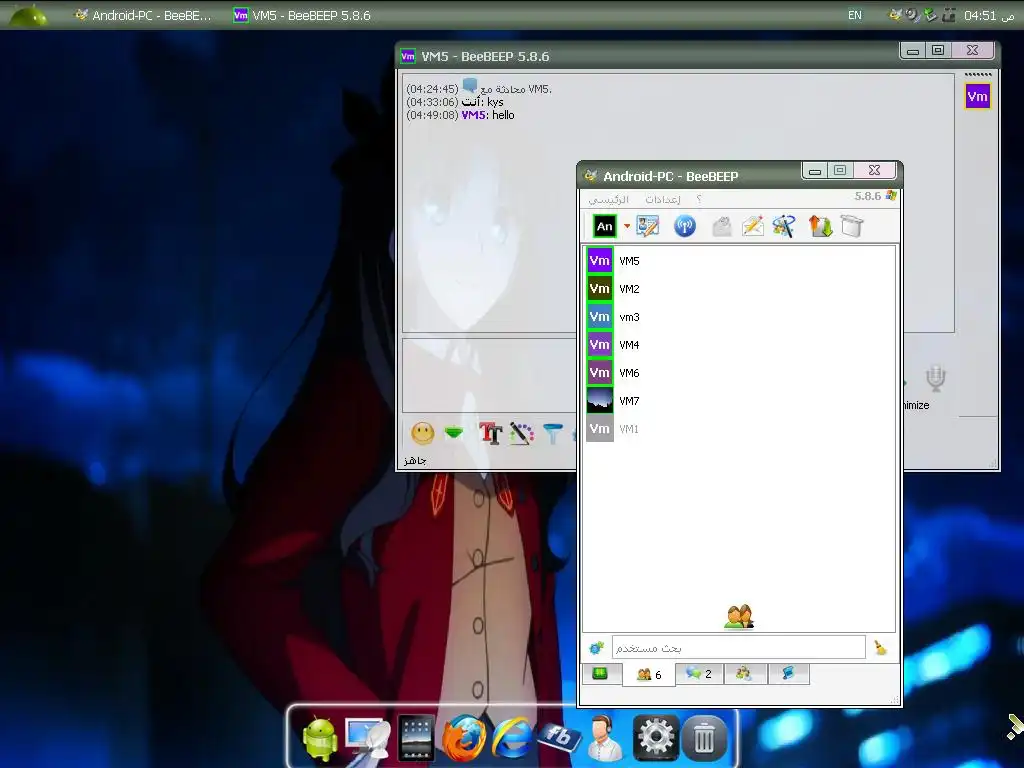Click the white box folder toolbar icon
Image resolution: width=1024 pixels, height=768 pixels.
(x=852, y=226)
